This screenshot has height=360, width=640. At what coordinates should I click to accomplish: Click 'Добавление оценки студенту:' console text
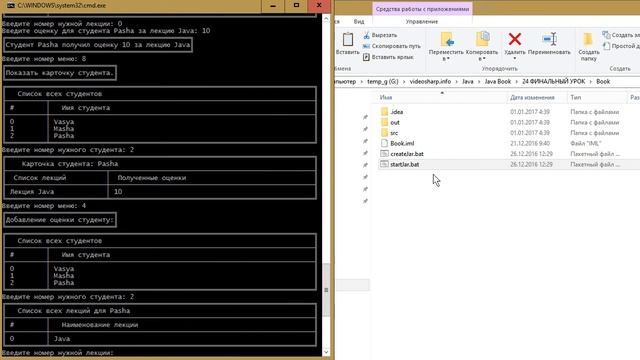point(60,220)
